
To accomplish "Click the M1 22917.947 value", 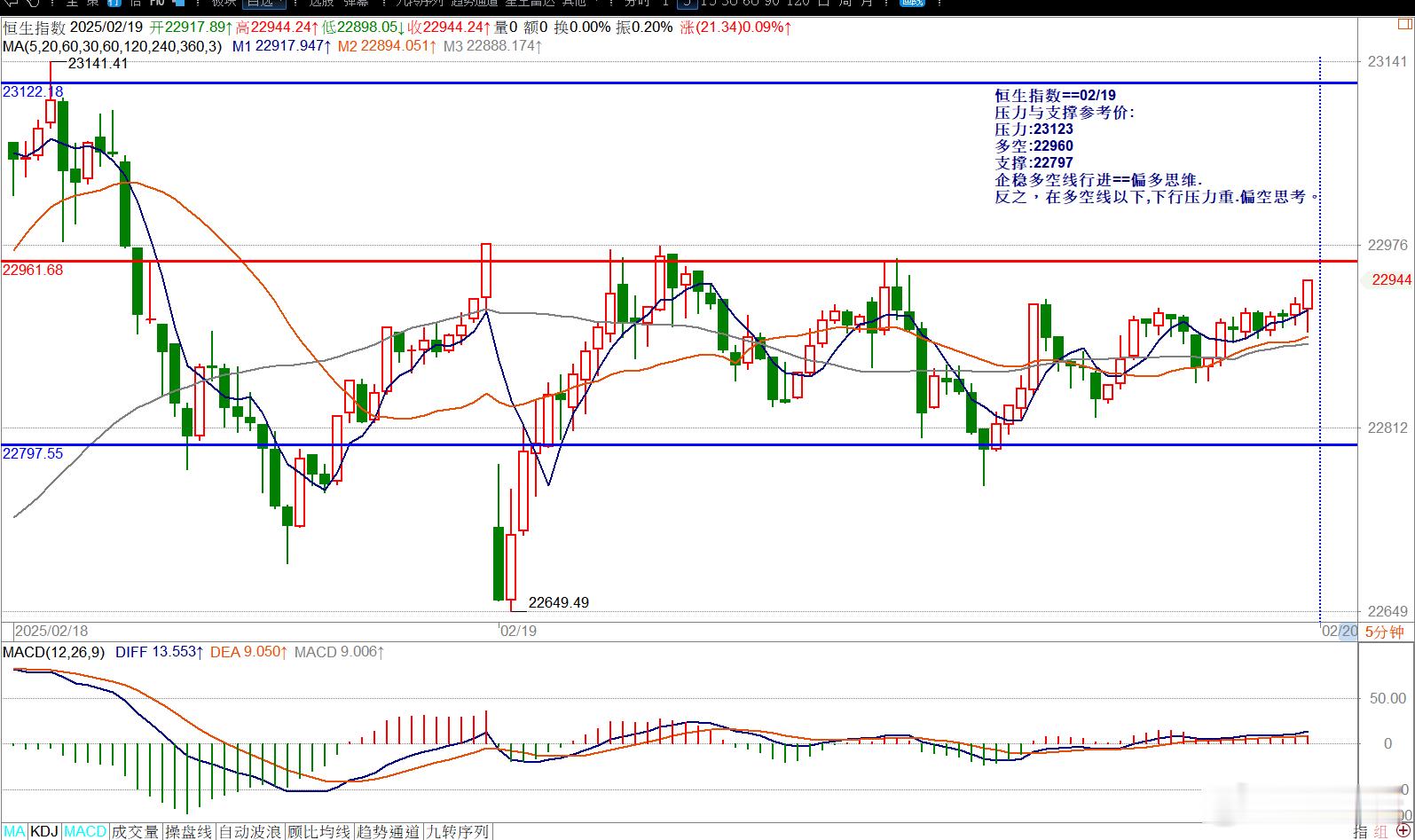I will 282,45.
